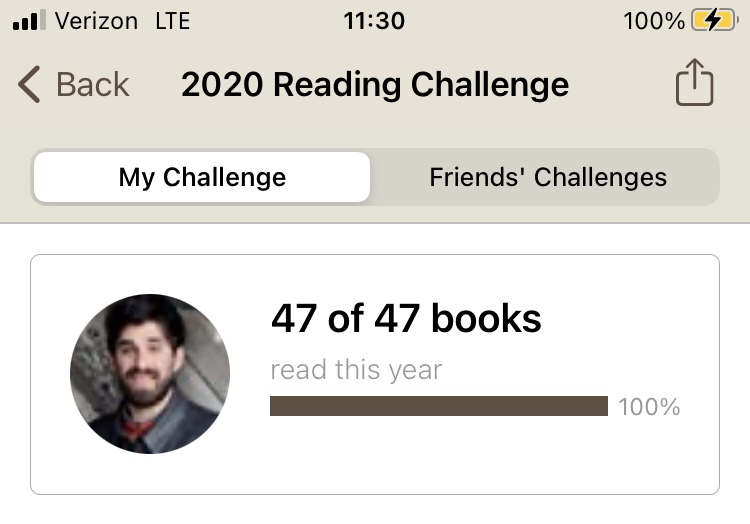Select the My Challenge tab
The image size is (750, 524).
(x=202, y=178)
